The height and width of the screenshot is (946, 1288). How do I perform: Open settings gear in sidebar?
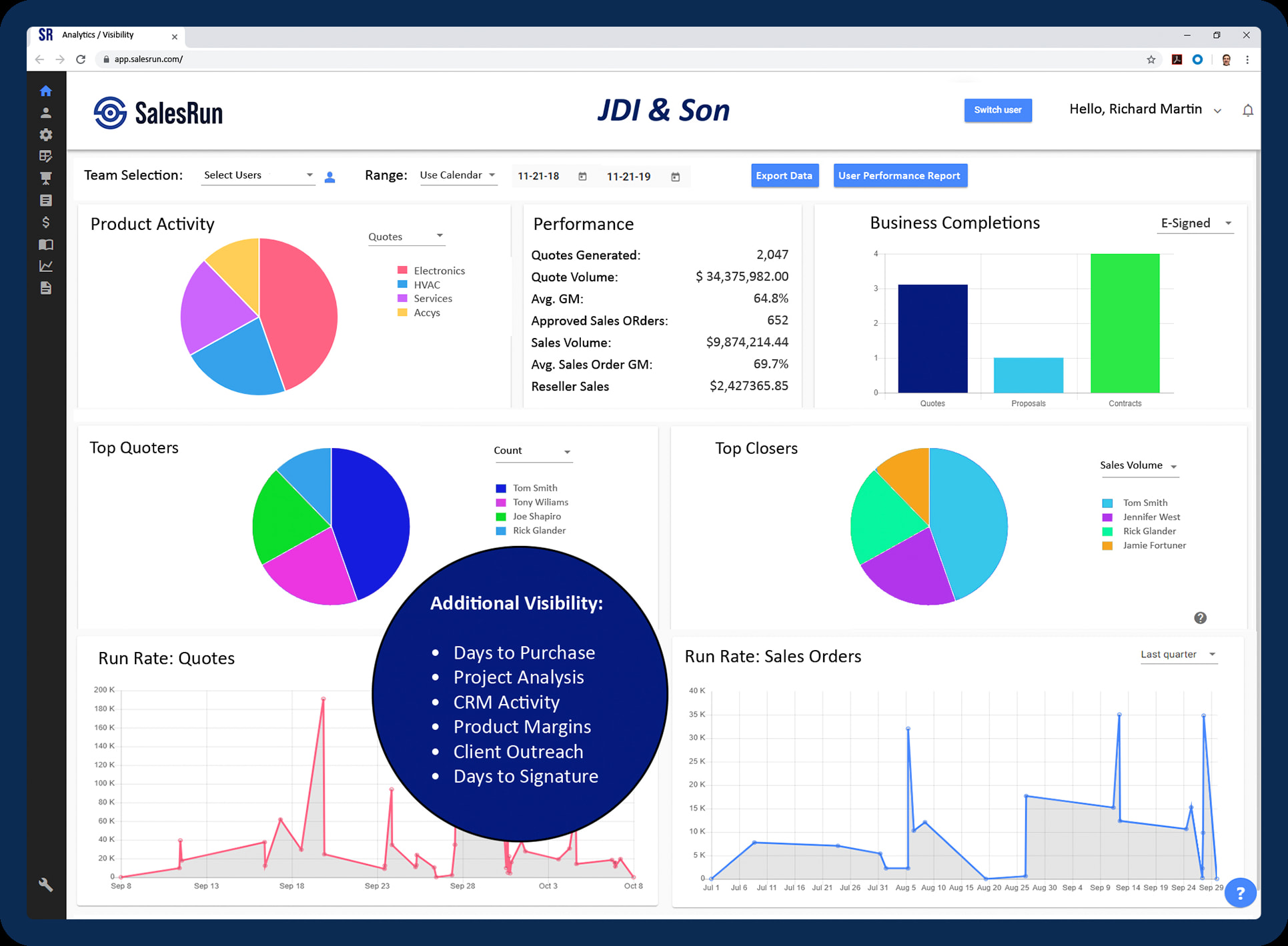(x=45, y=135)
